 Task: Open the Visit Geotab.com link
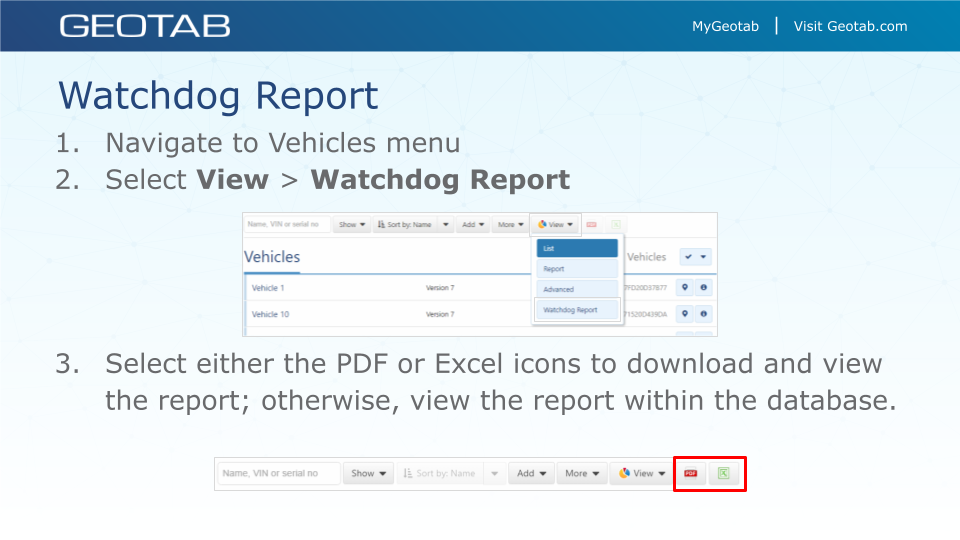tap(850, 26)
